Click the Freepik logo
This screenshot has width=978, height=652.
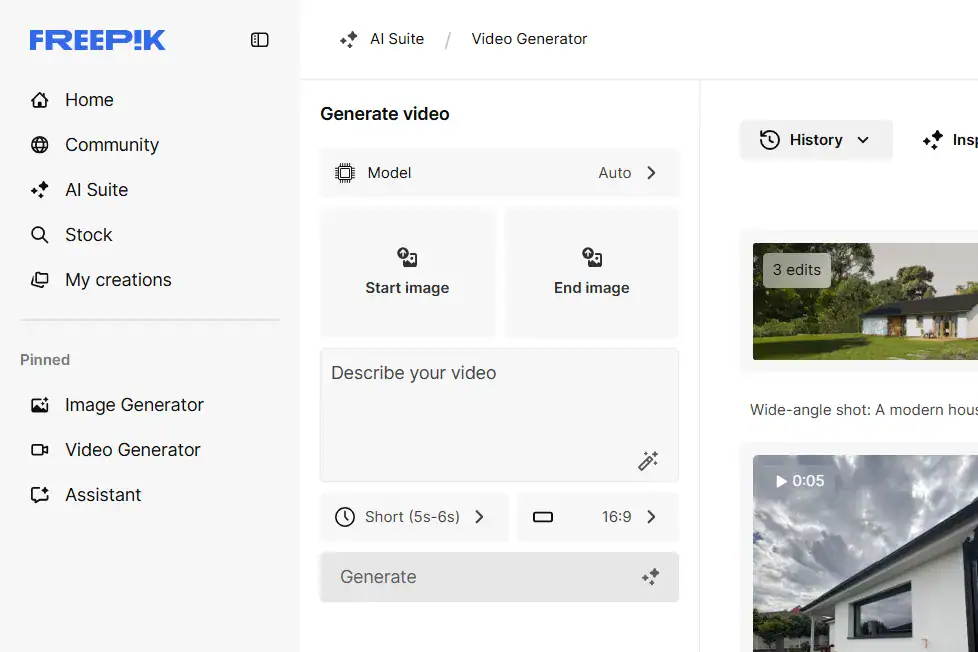click(x=97, y=40)
